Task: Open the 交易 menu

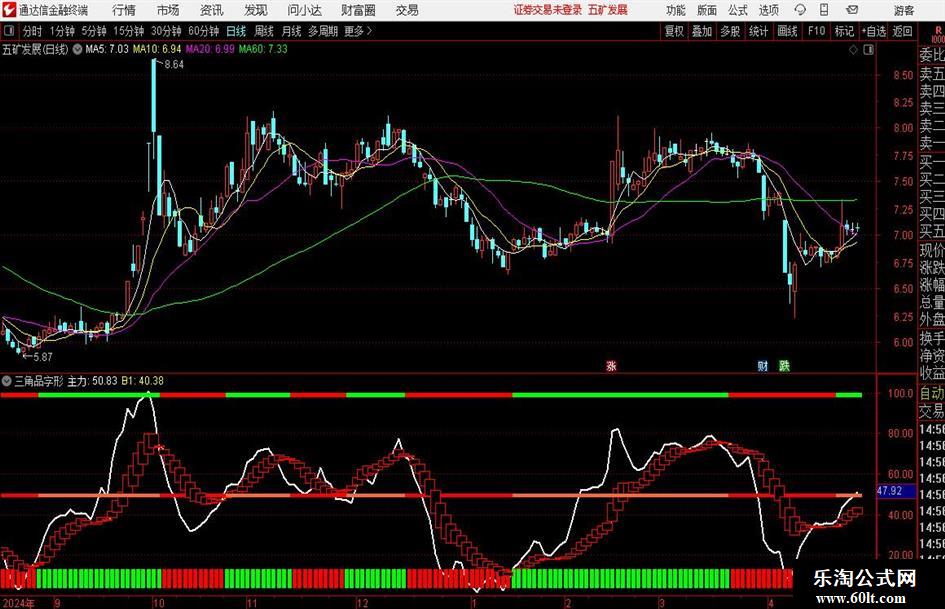Action: coord(407,10)
